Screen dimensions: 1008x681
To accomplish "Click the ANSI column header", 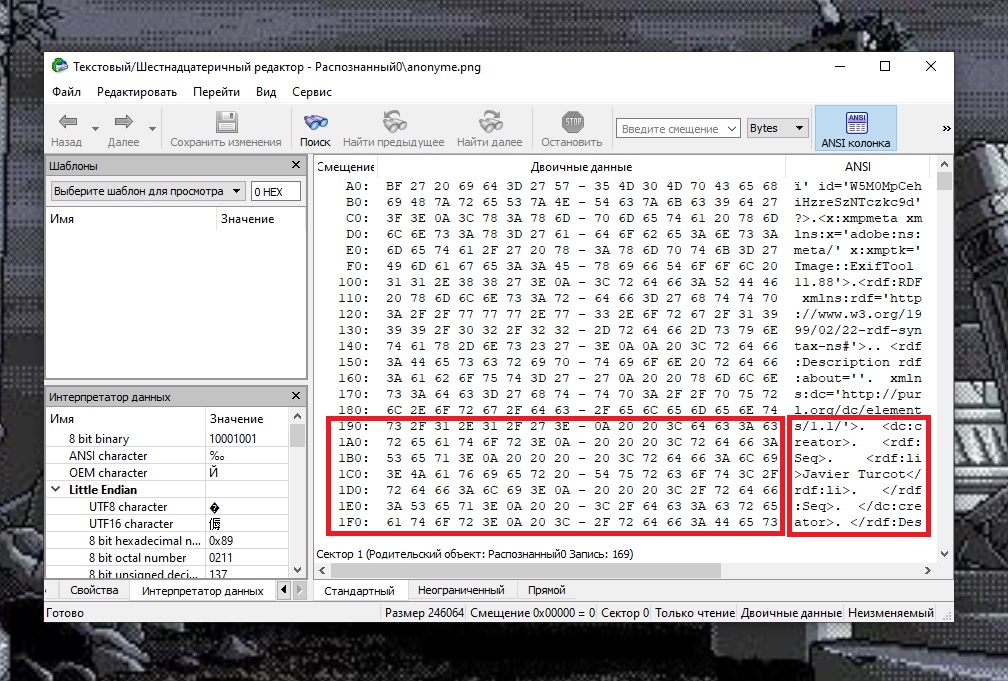I will (x=858, y=167).
